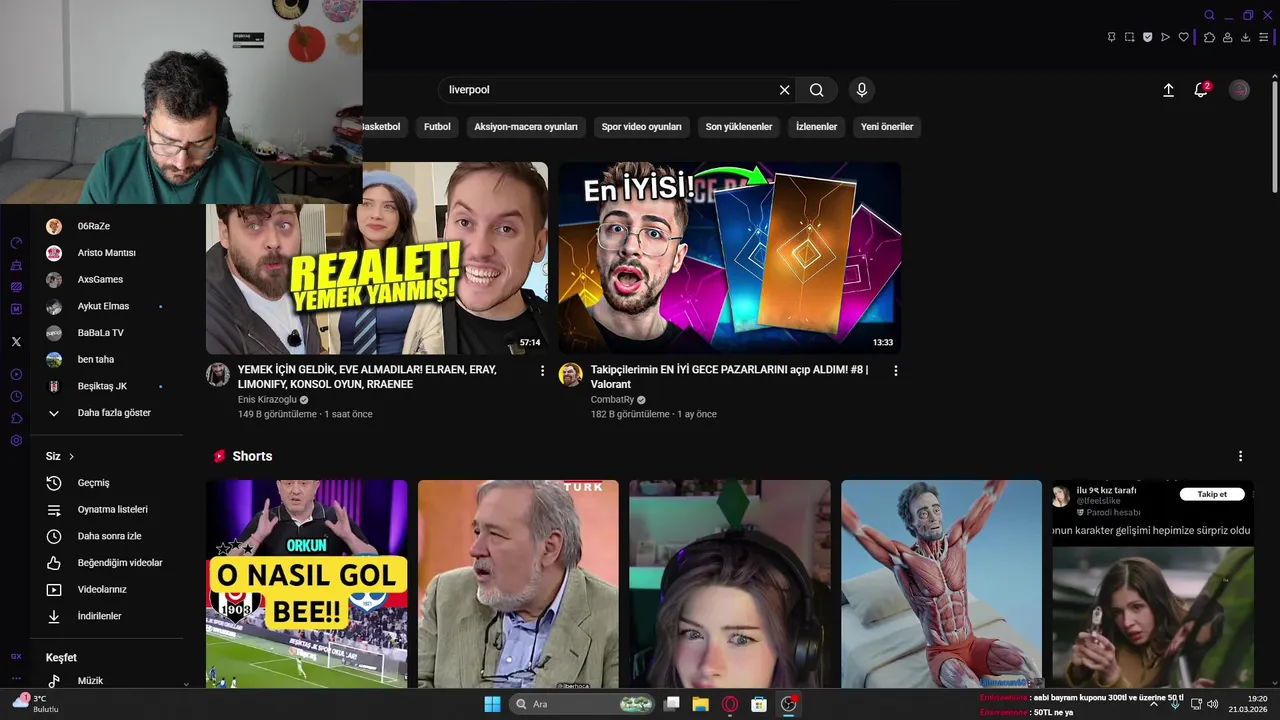1280x720 pixels.
Task: Open Opera sidebar extensions cube icon
Action: (x=16, y=419)
